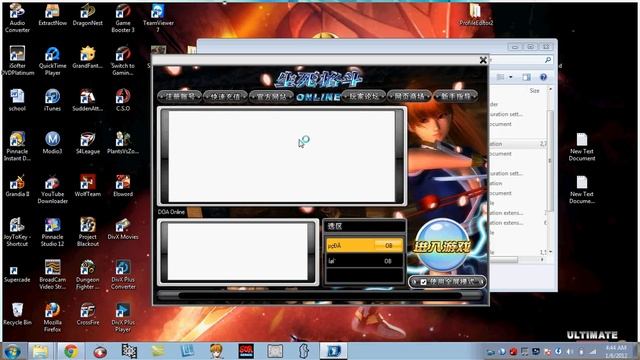Launch the DivX Plus Player icon
Screen dimensions: 640x360
[x=123, y=317]
